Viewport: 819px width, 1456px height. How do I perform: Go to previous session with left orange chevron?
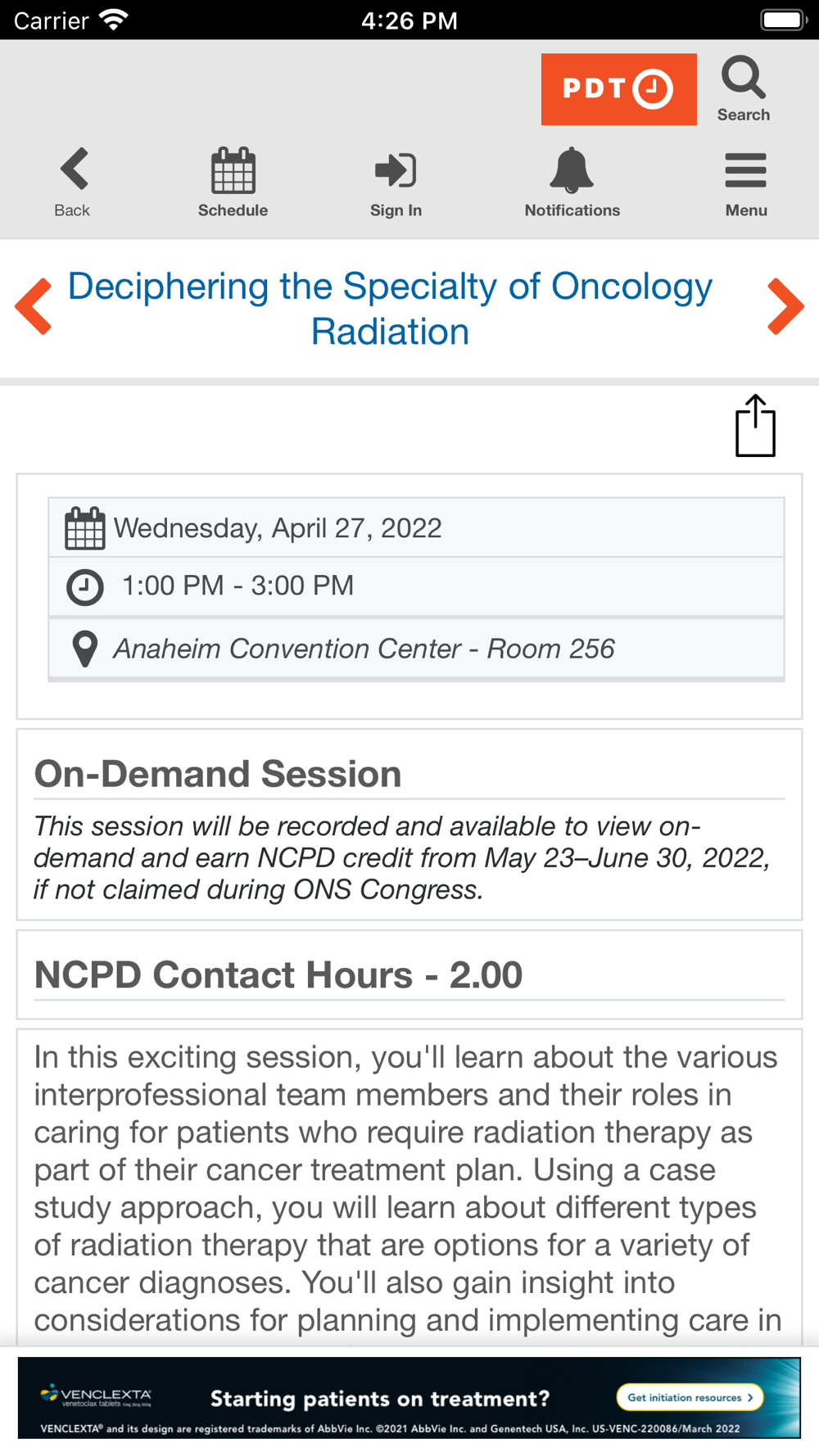point(34,307)
